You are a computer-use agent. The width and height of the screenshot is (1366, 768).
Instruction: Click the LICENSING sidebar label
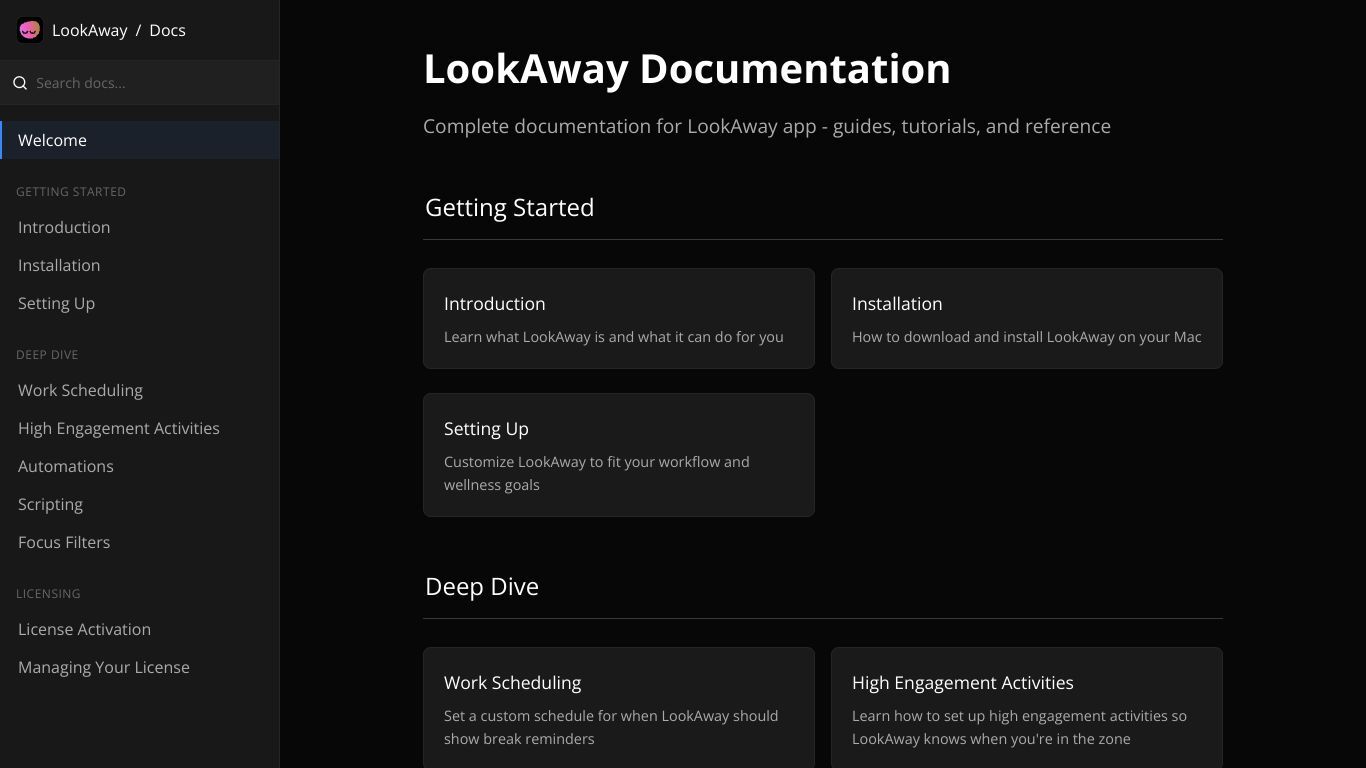coord(48,593)
